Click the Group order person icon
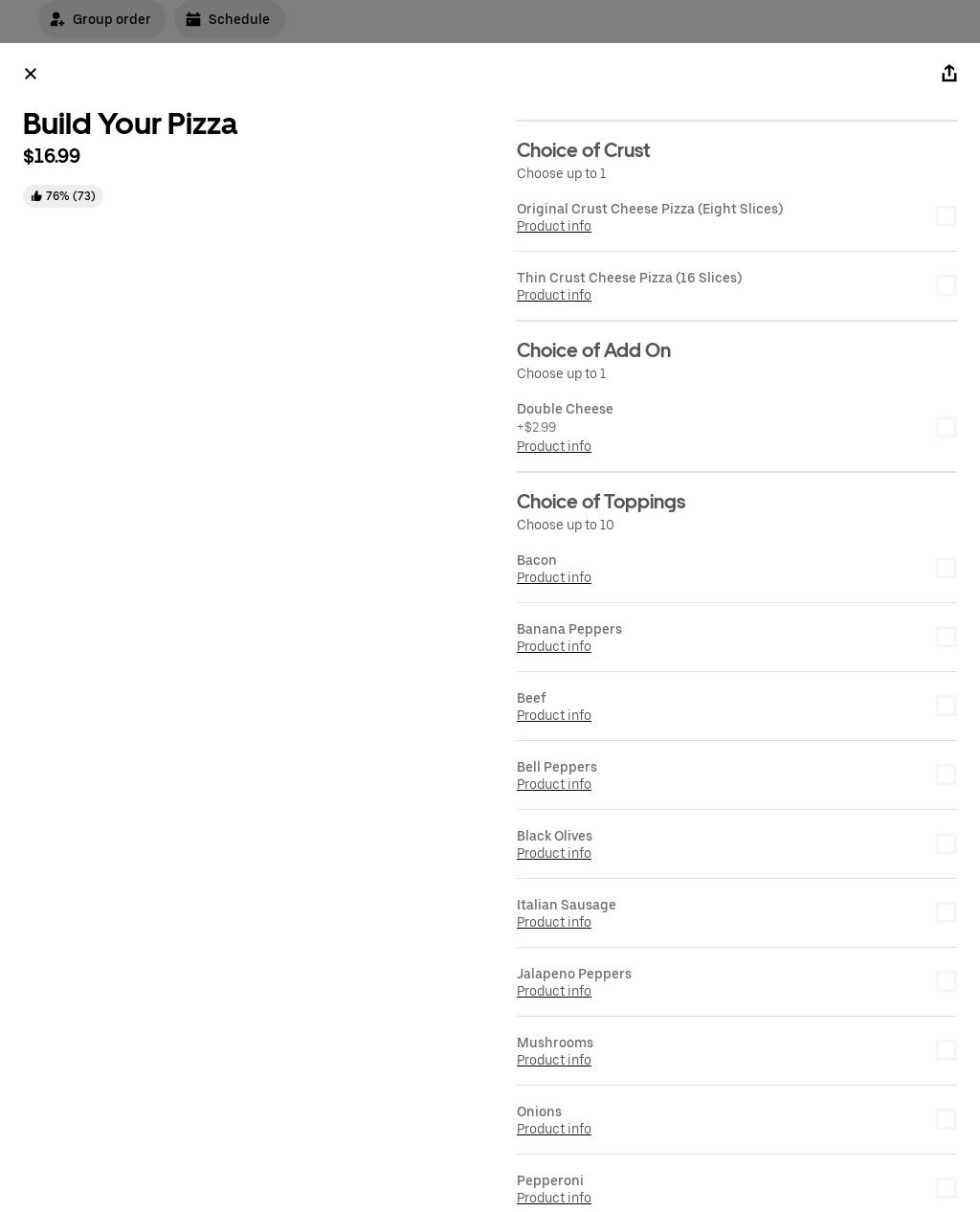980x1212 pixels. click(x=57, y=19)
